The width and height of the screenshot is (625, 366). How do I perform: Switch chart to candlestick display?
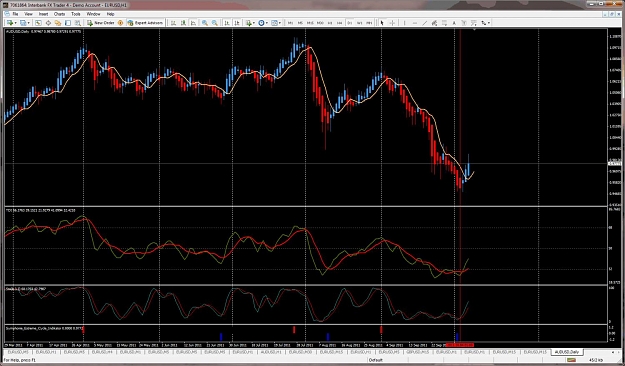point(183,23)
